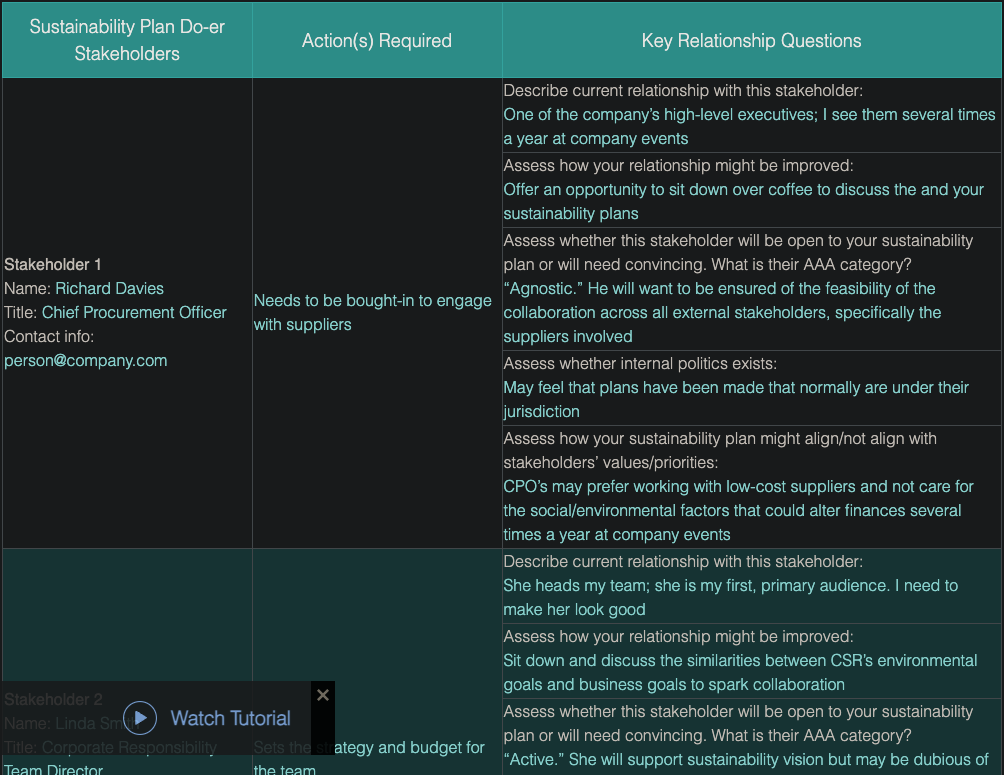Click the 'May feel that plans have been made' answer
The width and height of the screenshot is (1004, 775).
(x=736, y=399)
